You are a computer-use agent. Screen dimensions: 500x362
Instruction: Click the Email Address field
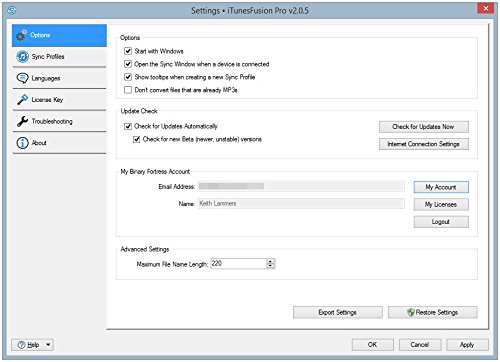[301, 186]
